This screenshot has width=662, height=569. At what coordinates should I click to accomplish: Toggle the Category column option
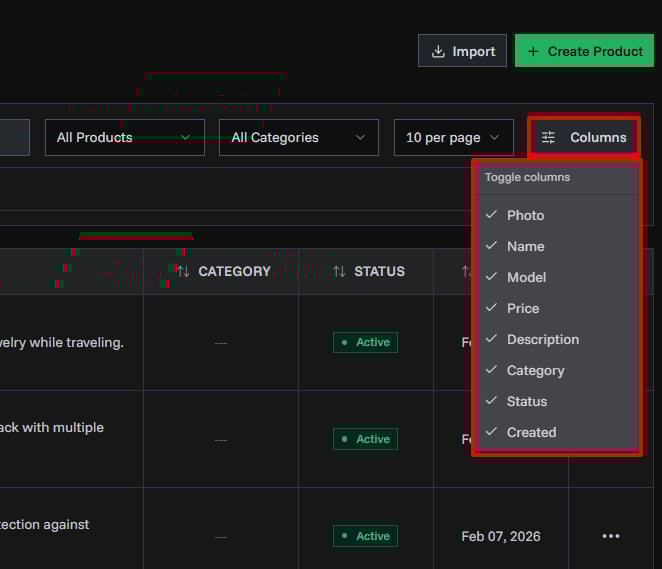(557, 370)
